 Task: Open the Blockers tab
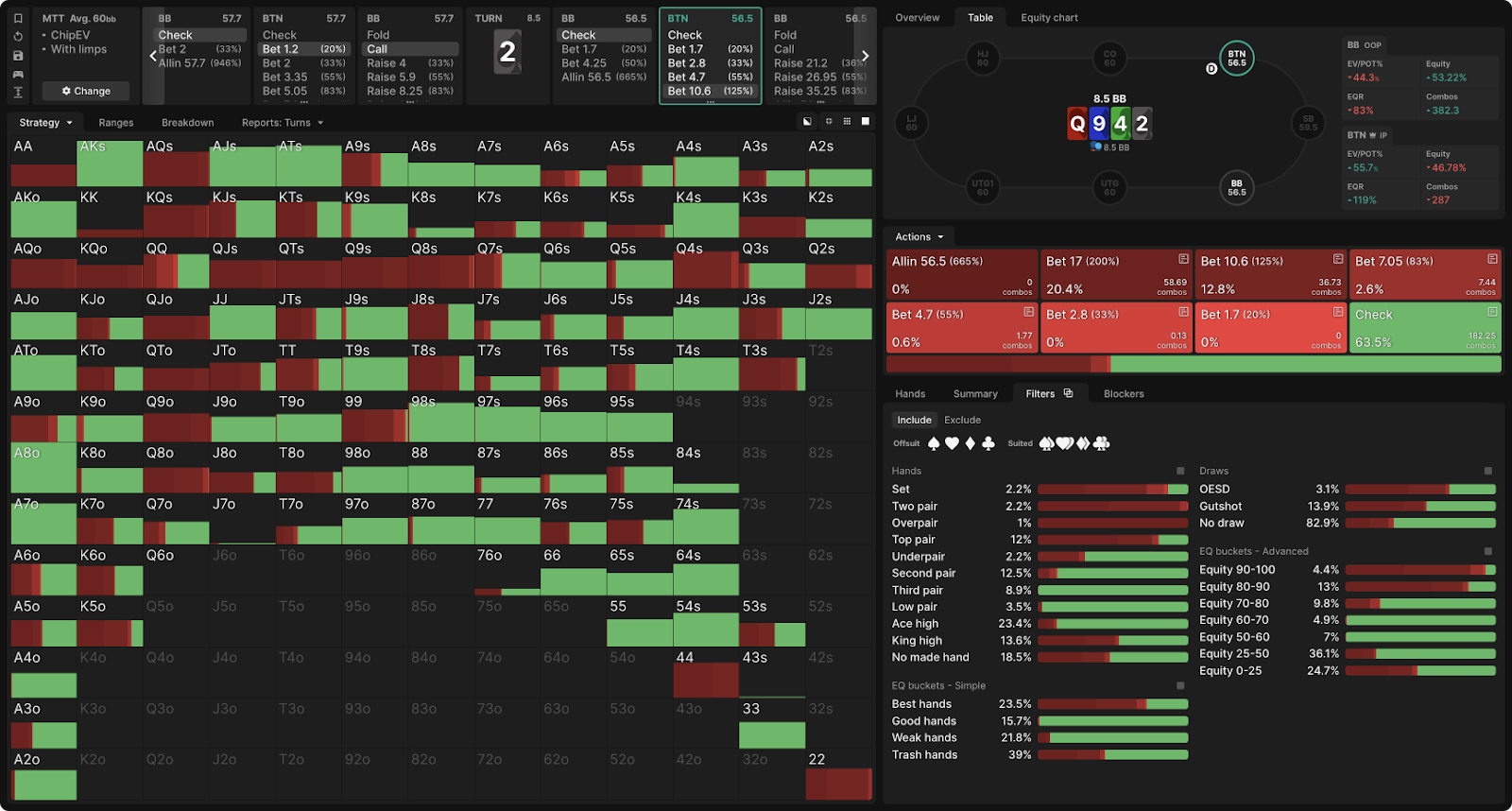(x=1124, y=394)
